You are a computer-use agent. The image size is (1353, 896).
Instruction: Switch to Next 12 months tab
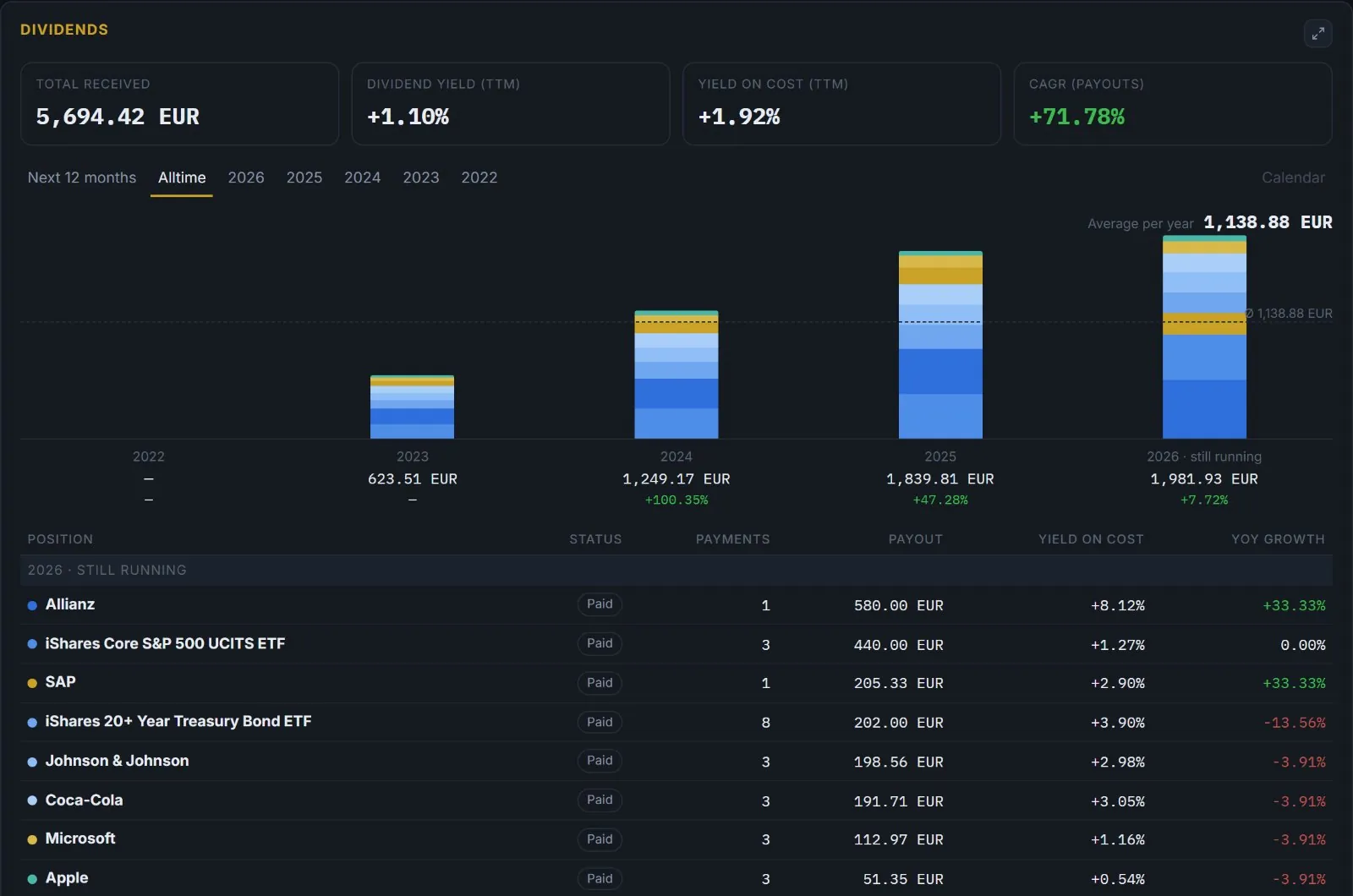point(82,178)
